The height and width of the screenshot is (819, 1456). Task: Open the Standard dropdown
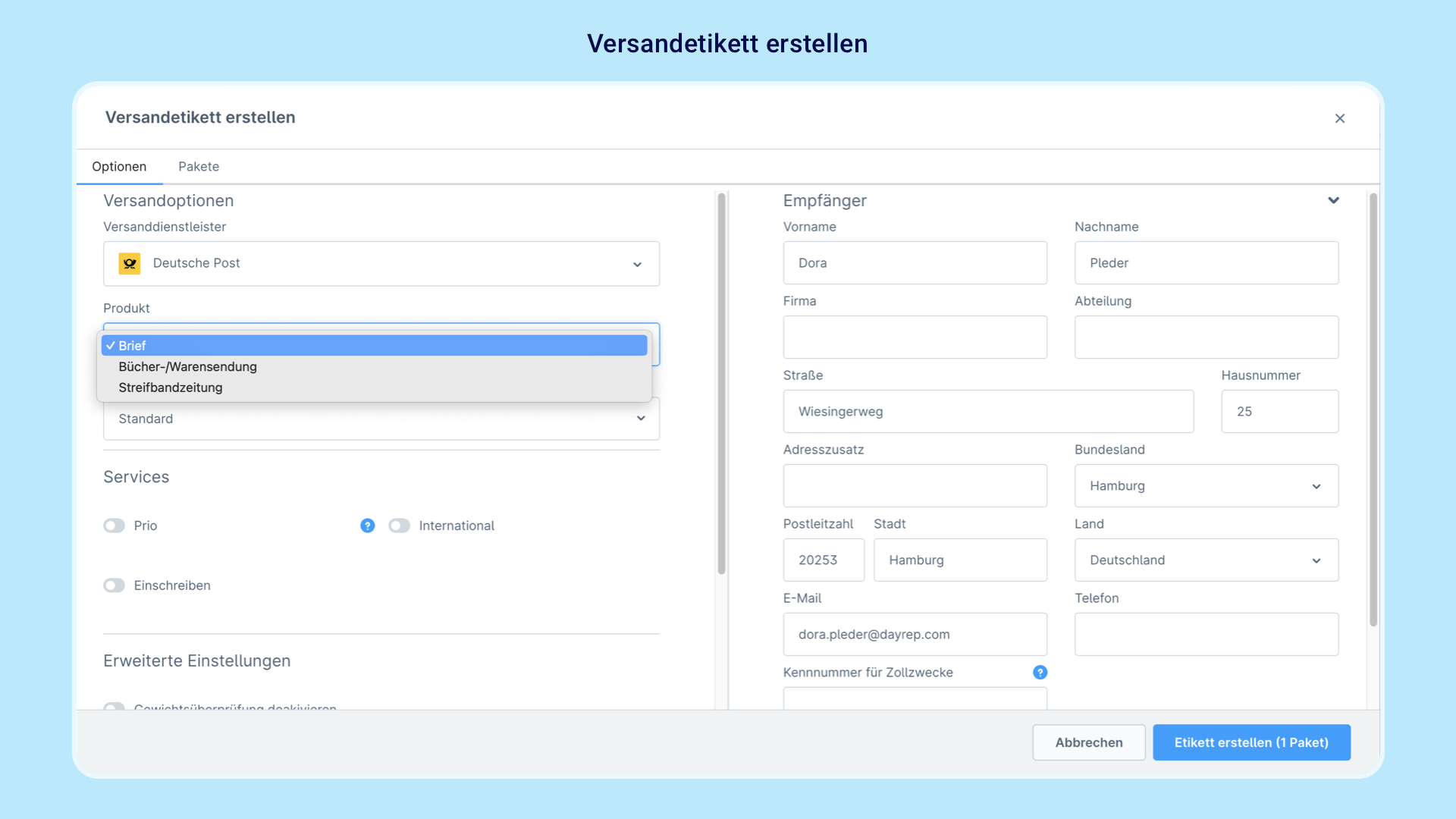click(x=381, y=419)
